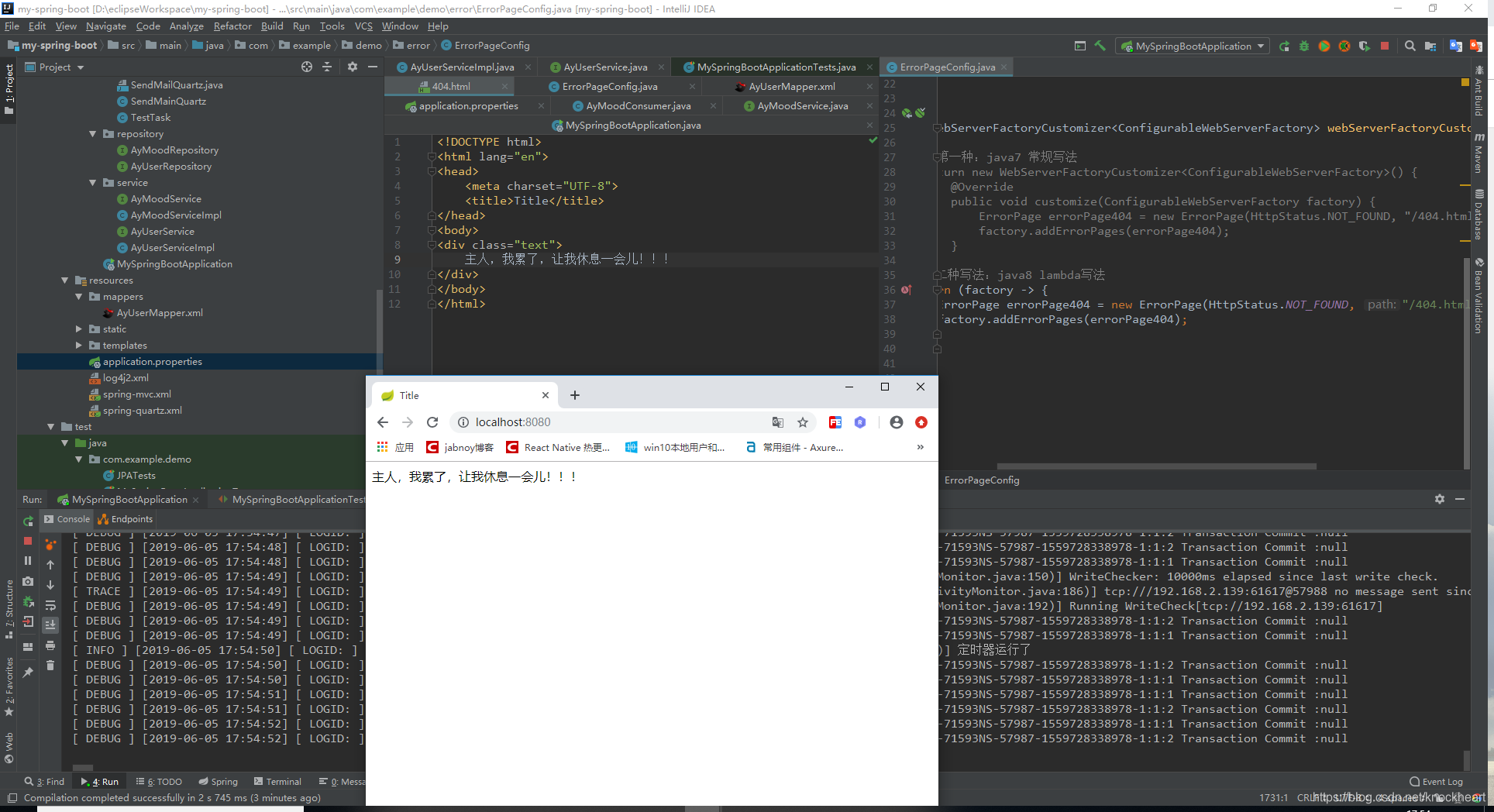The height and width of the screenshot is (812, 1494).
Task: Open the Event Log button
Action: click(1436, 782)
